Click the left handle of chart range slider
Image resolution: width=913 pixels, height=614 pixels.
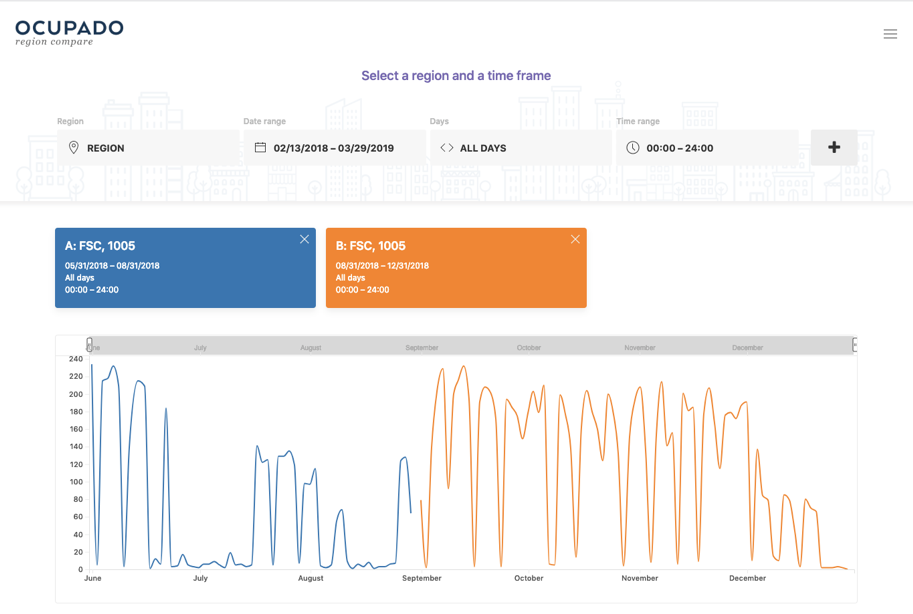click(90, 345)
